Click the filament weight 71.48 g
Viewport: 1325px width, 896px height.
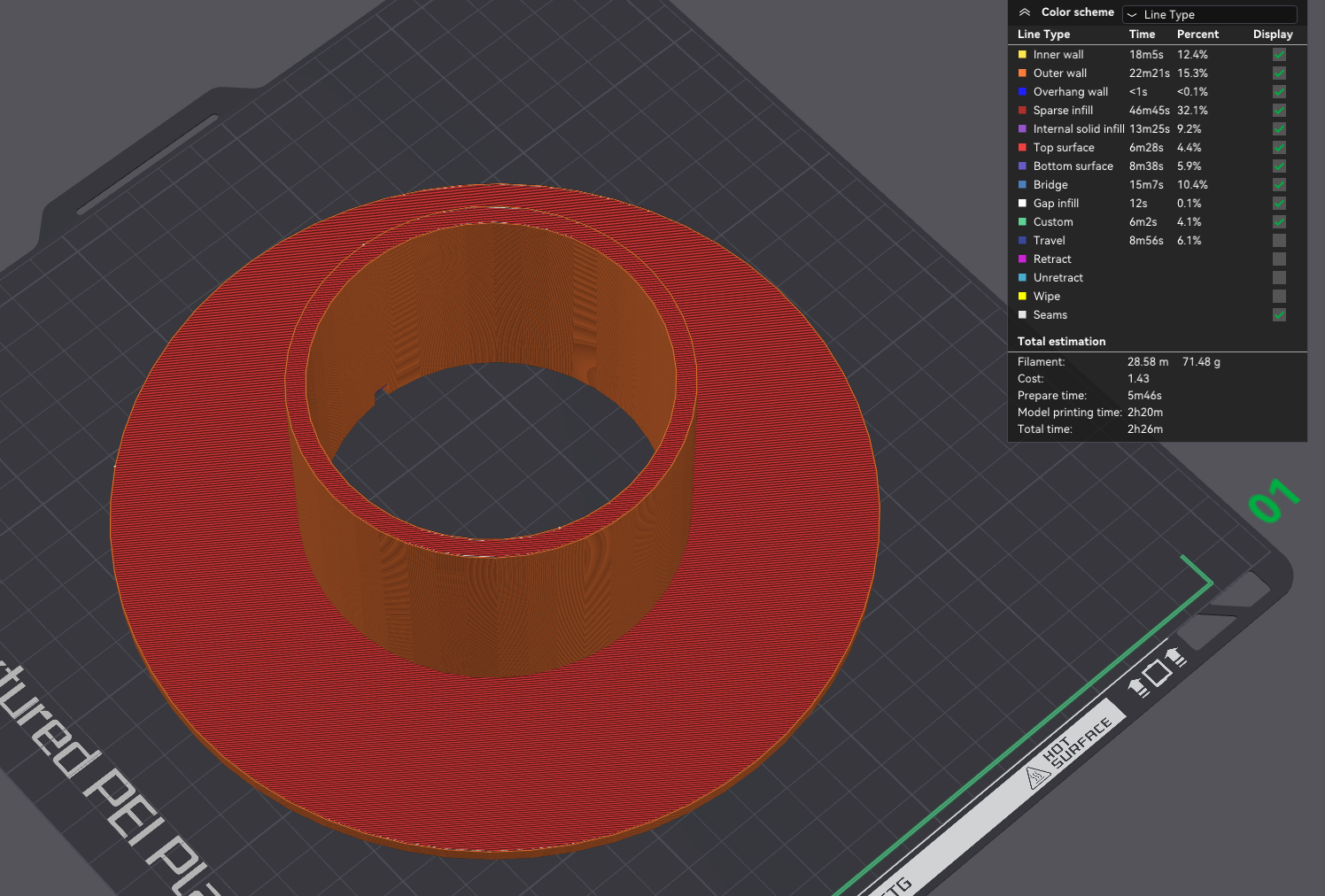[x=1201, y=361]
